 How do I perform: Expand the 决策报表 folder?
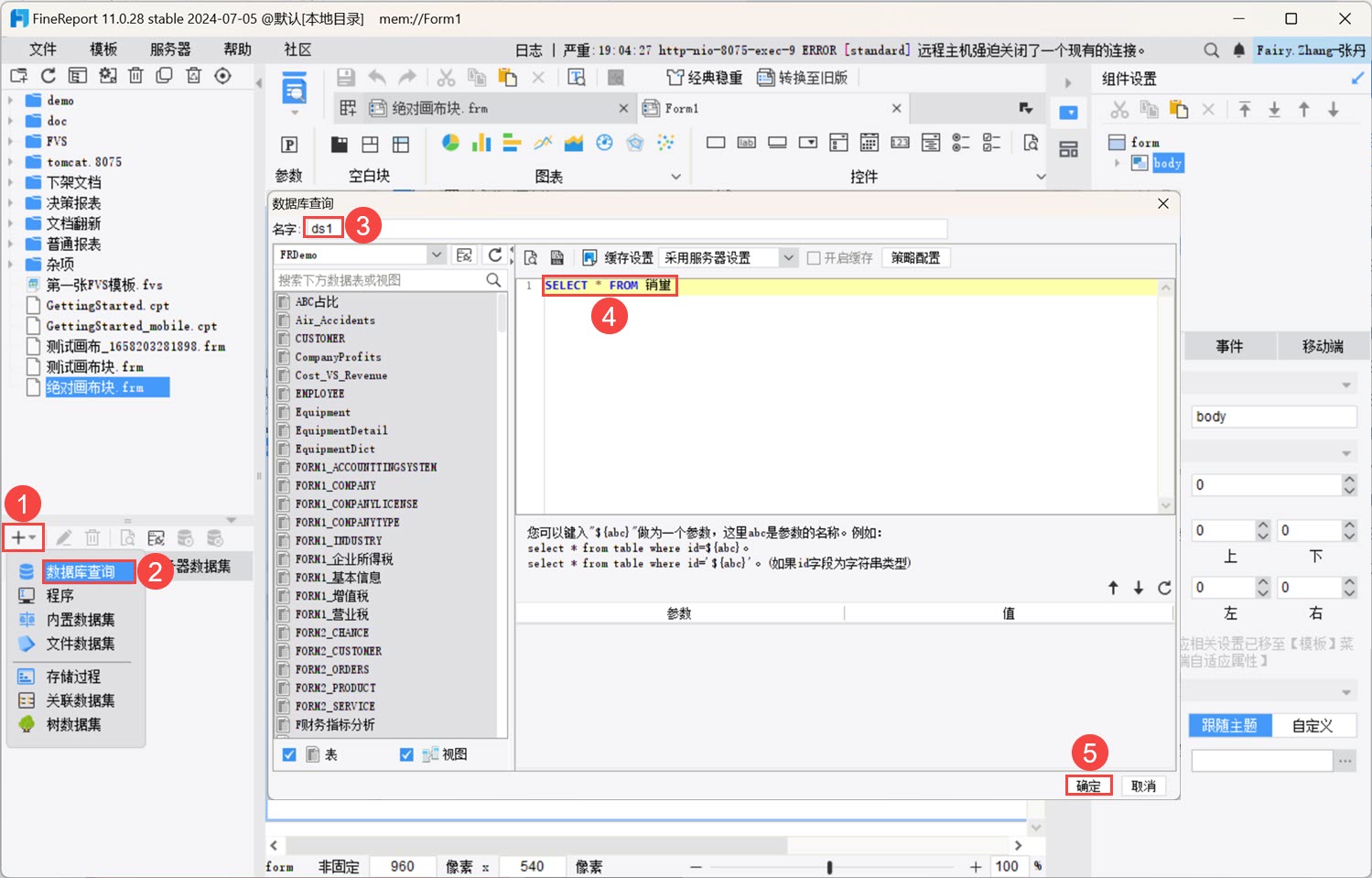click(x=11, y=203)
